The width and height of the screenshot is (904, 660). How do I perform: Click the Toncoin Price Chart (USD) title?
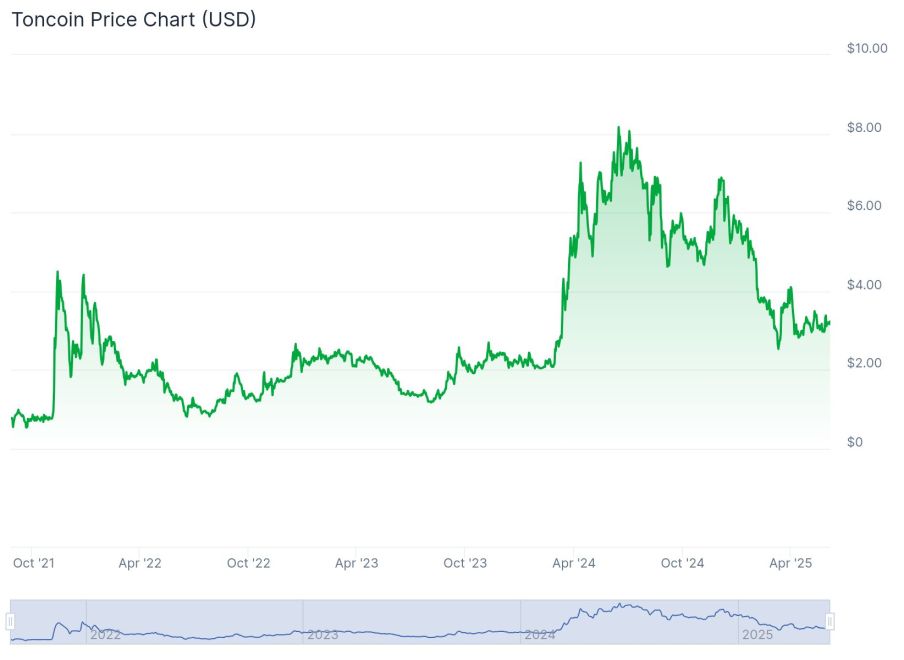(x=134, y=19)
